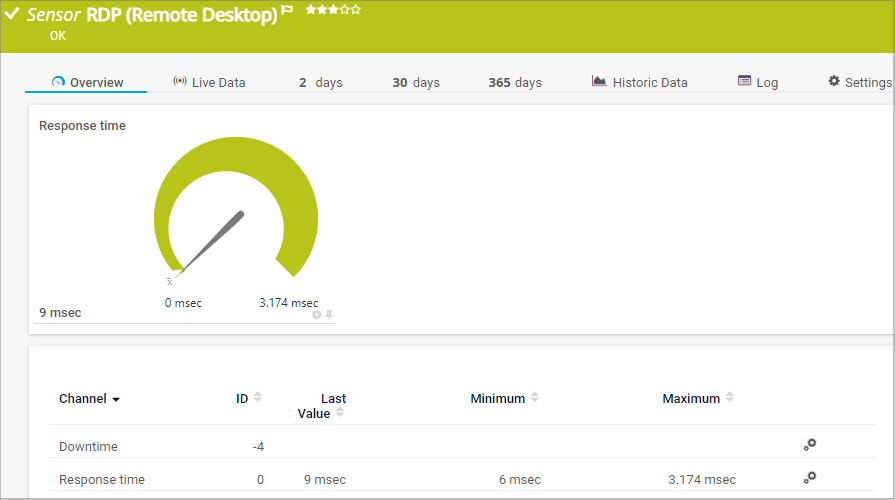Click the Response time channel row name
The width and height of the screenshot is (895, 500).
102,479
